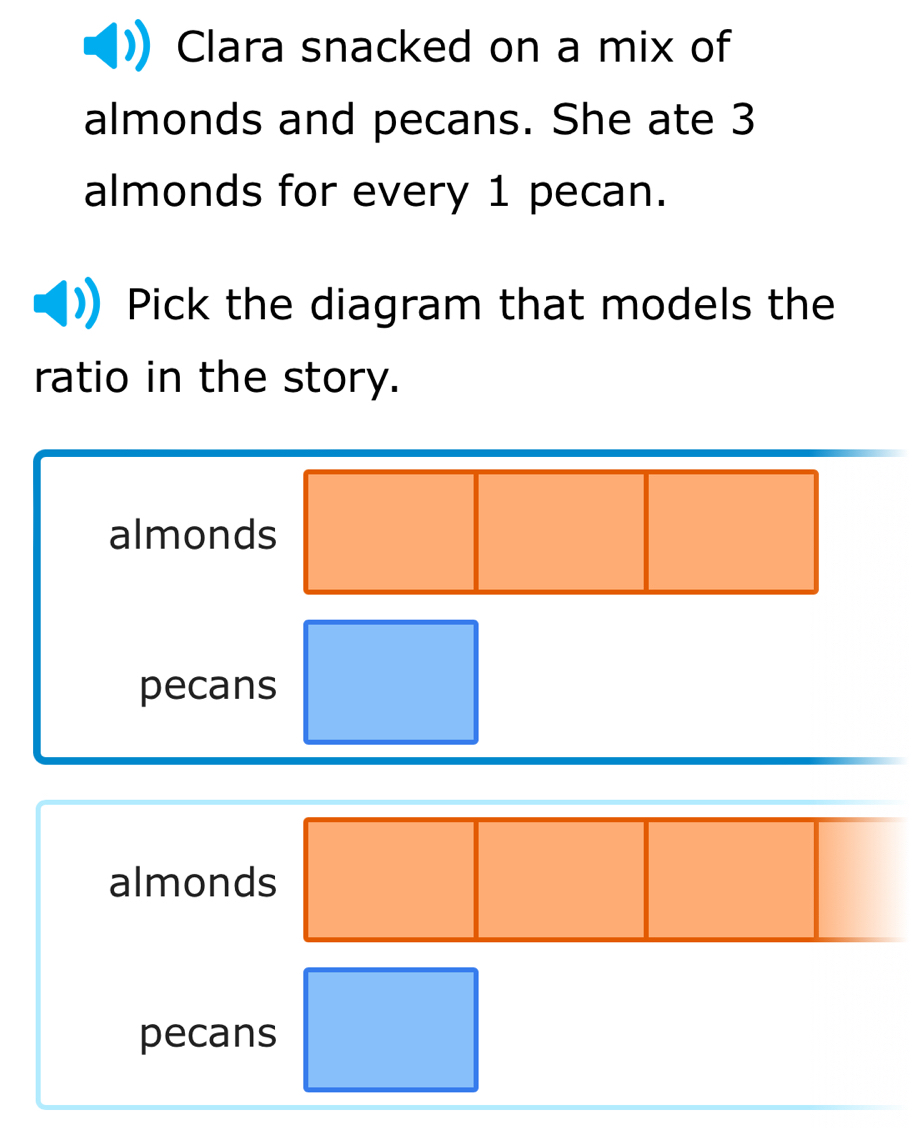
Task: Click the blue pecan block in bottom diagram
Action: 390,1029
